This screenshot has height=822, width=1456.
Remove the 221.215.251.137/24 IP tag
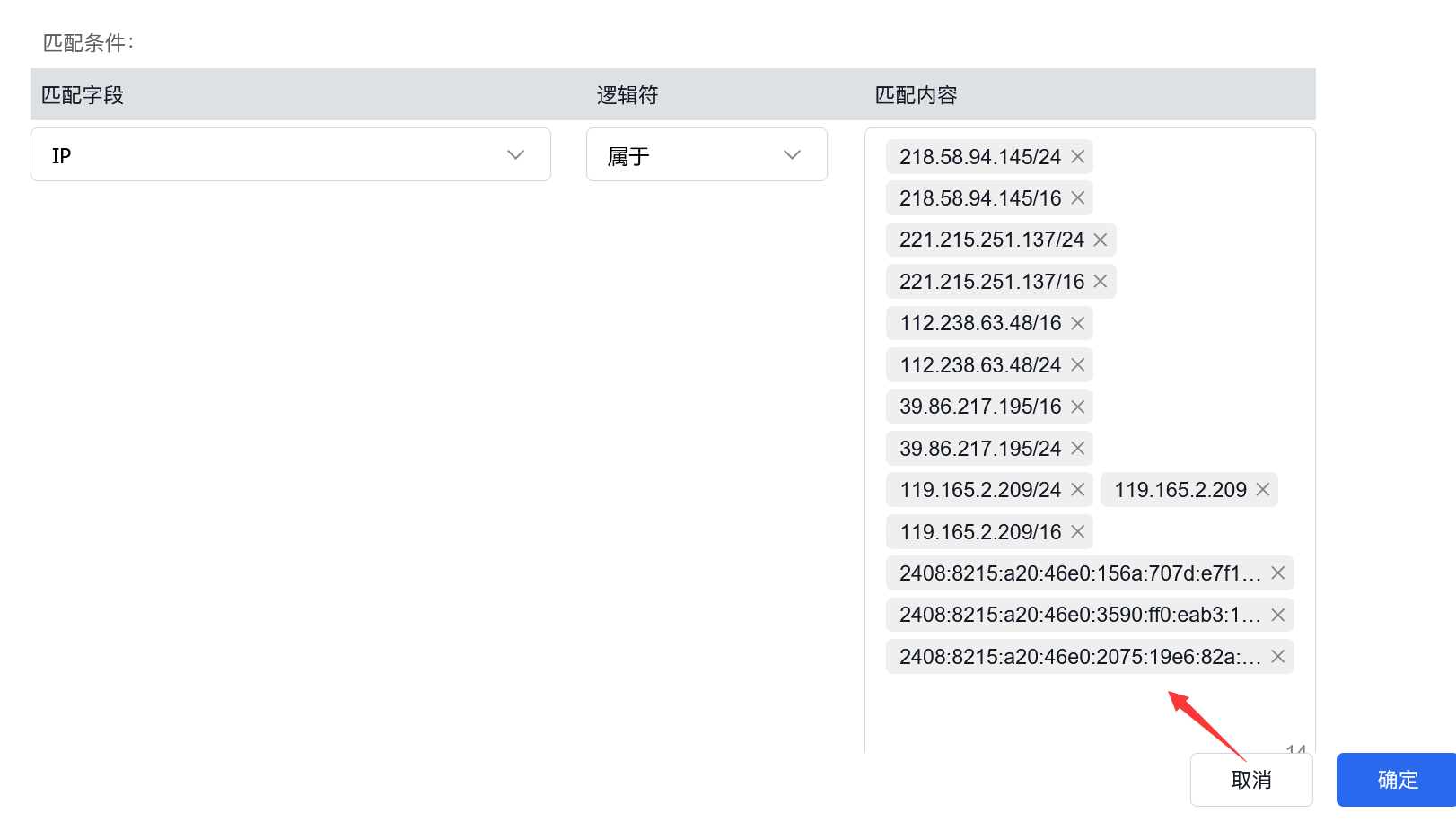point(1100,240)
